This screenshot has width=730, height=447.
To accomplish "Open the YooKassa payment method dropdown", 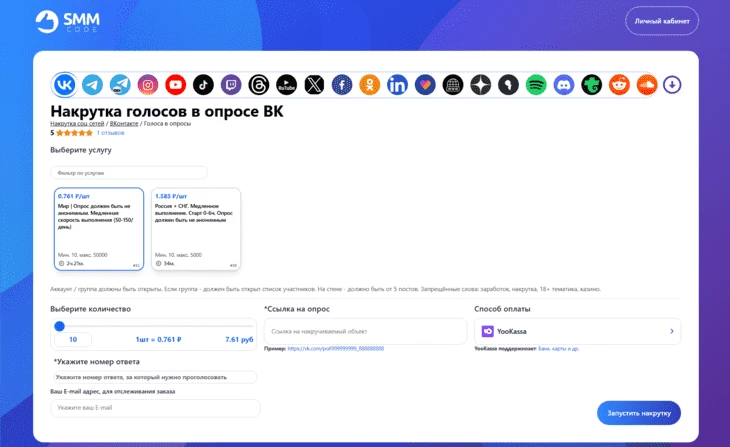I will [x=577, y=331].
